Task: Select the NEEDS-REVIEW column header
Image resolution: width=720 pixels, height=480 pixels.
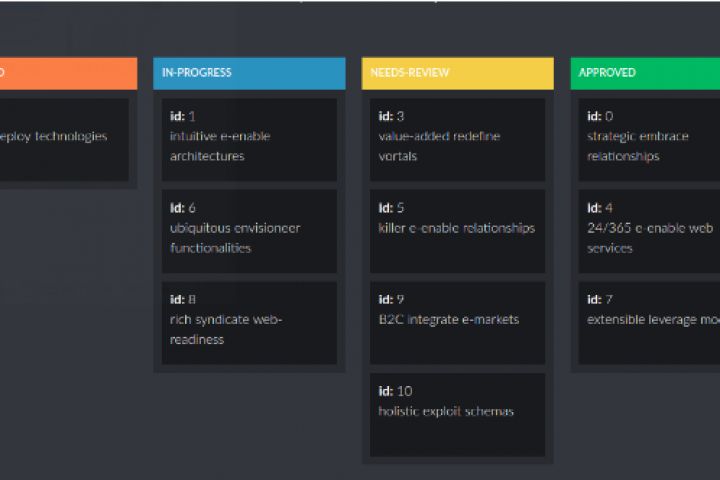Action: tap(457, 73)
